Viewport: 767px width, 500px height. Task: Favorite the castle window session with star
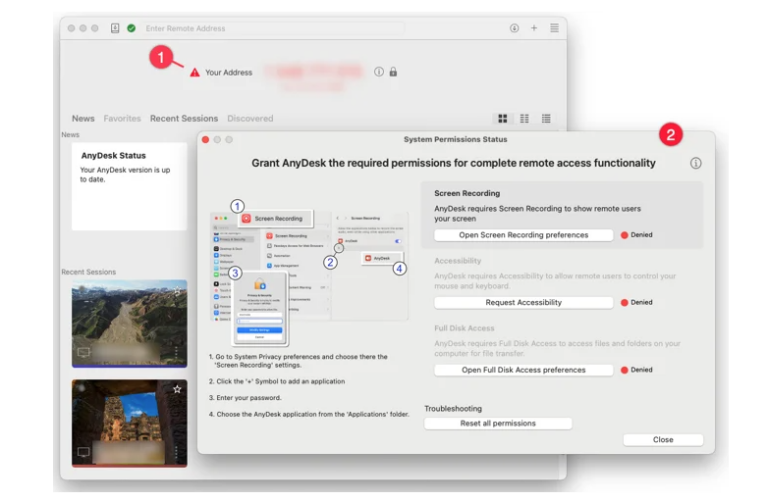177,389
